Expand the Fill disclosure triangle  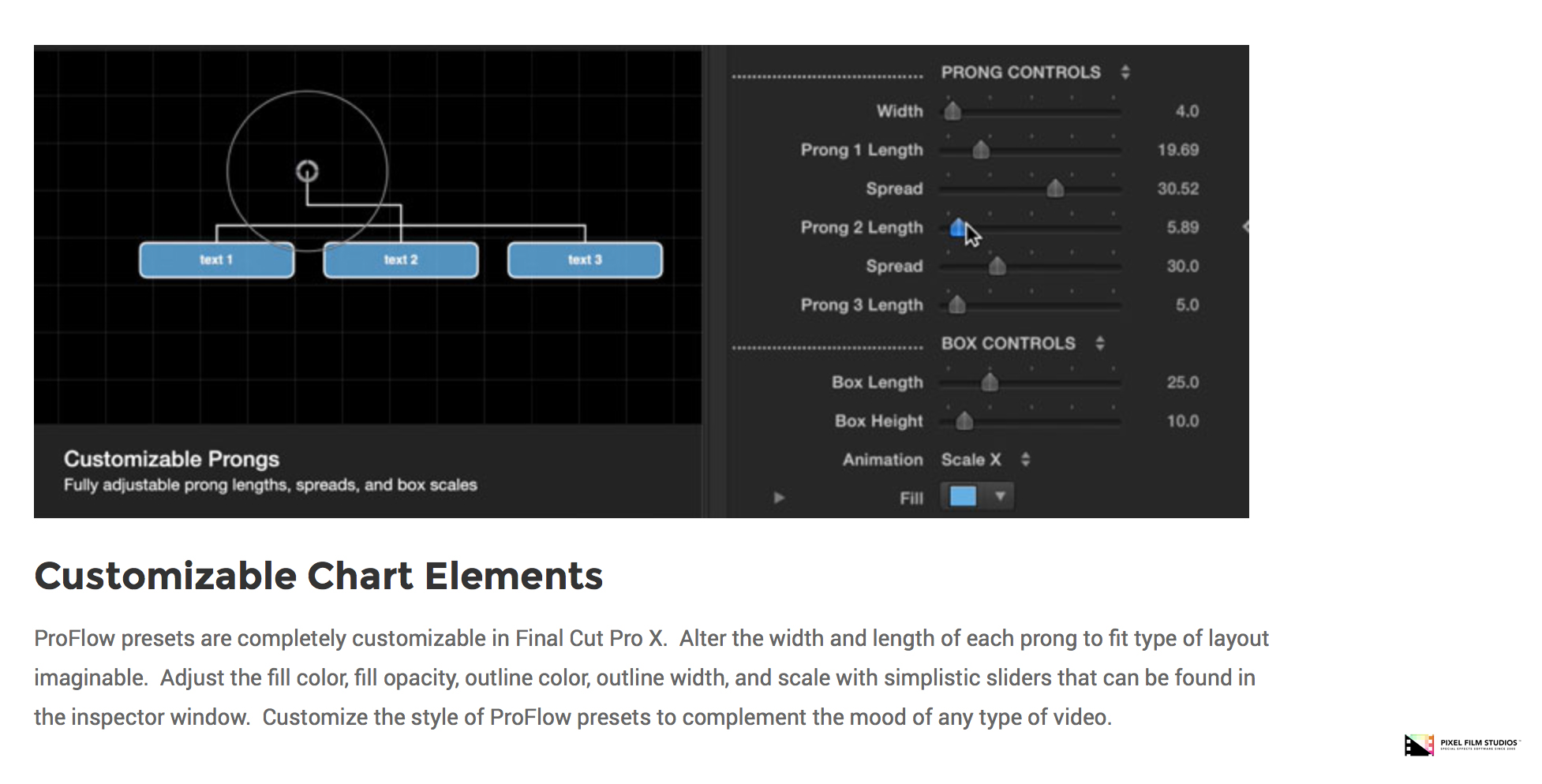(x=779, y=498)
